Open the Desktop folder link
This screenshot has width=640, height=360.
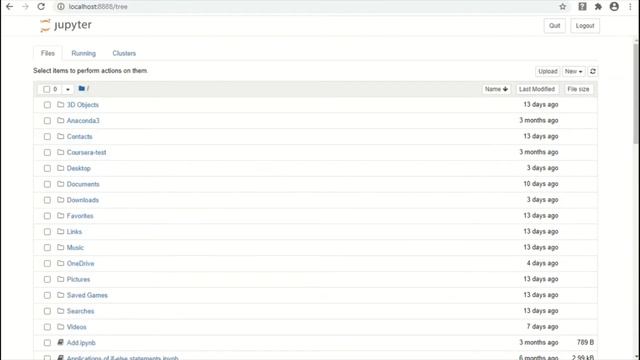click(79, 168)
